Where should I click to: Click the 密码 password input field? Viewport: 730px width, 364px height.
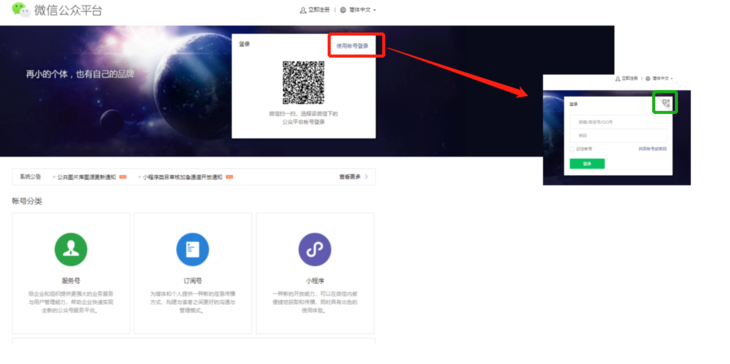click(618, 135)
